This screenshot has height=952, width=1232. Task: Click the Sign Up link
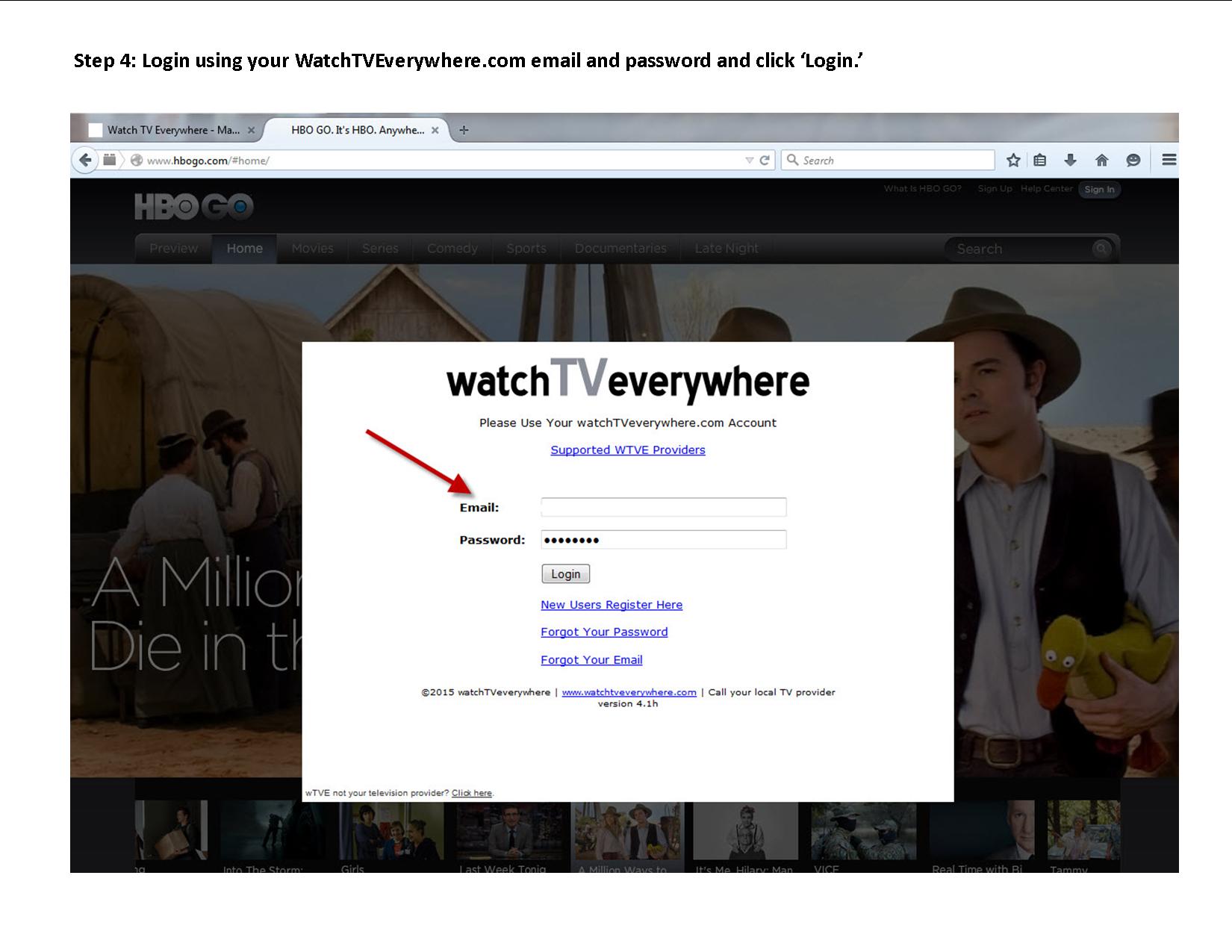995,189
